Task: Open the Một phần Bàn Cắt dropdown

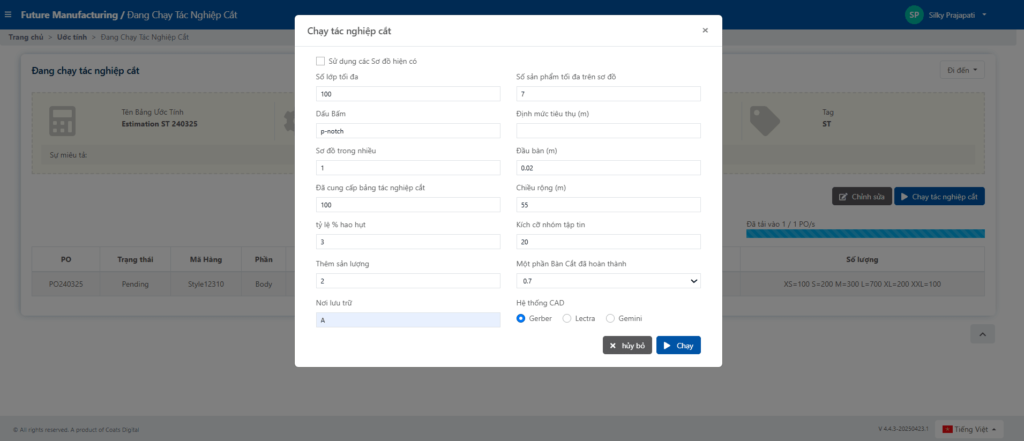Action: pos(608,282)
